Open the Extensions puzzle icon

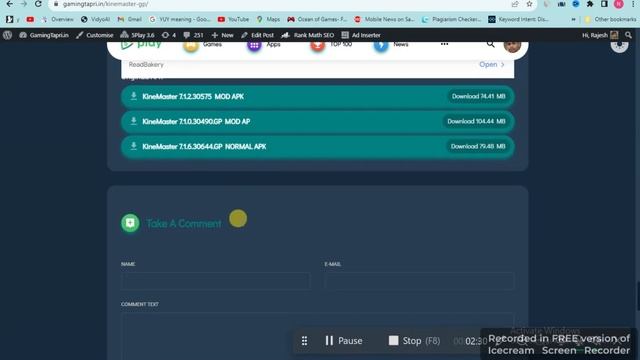tap(590, 4)
